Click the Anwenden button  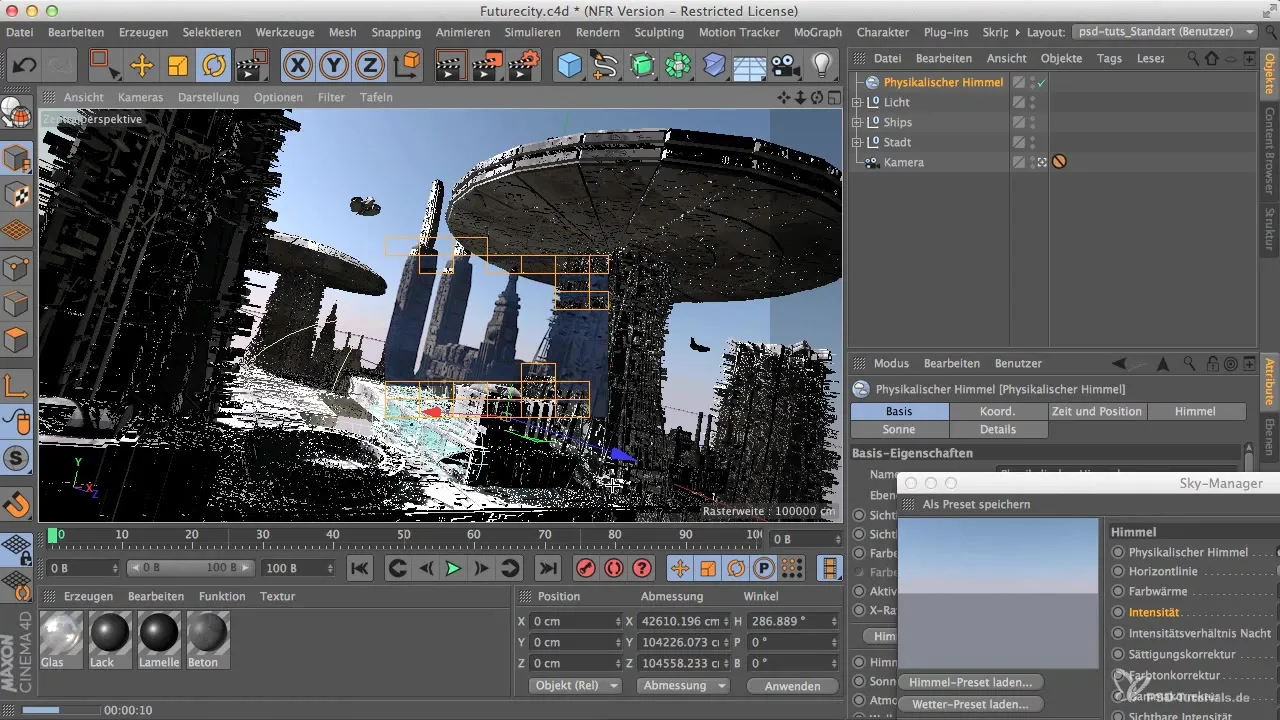tap(792, 686)
